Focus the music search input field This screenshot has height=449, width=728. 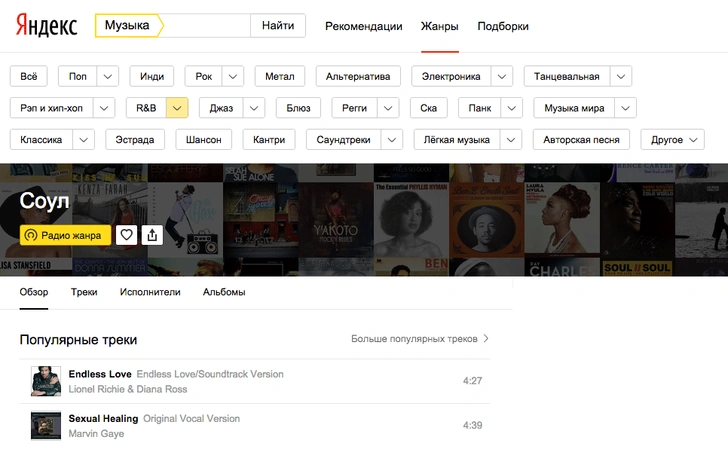(207, 26)
